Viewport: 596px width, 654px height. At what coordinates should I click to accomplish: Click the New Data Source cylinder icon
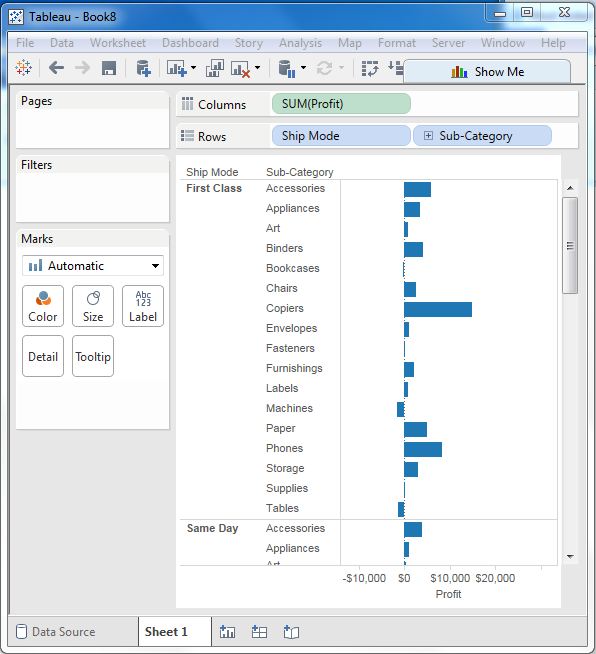click(143, 68)
